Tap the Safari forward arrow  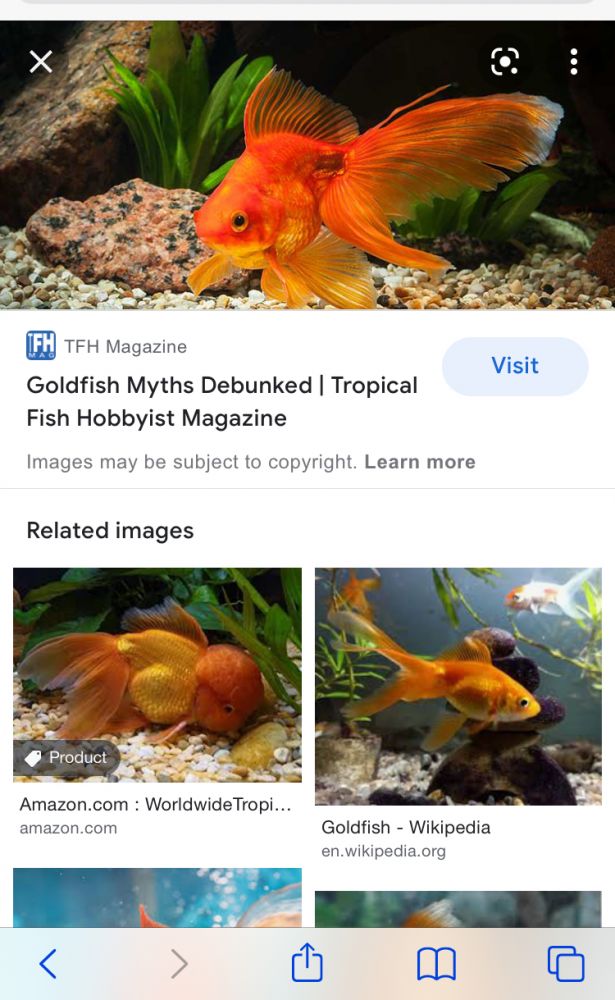click(x=179, y=963)
